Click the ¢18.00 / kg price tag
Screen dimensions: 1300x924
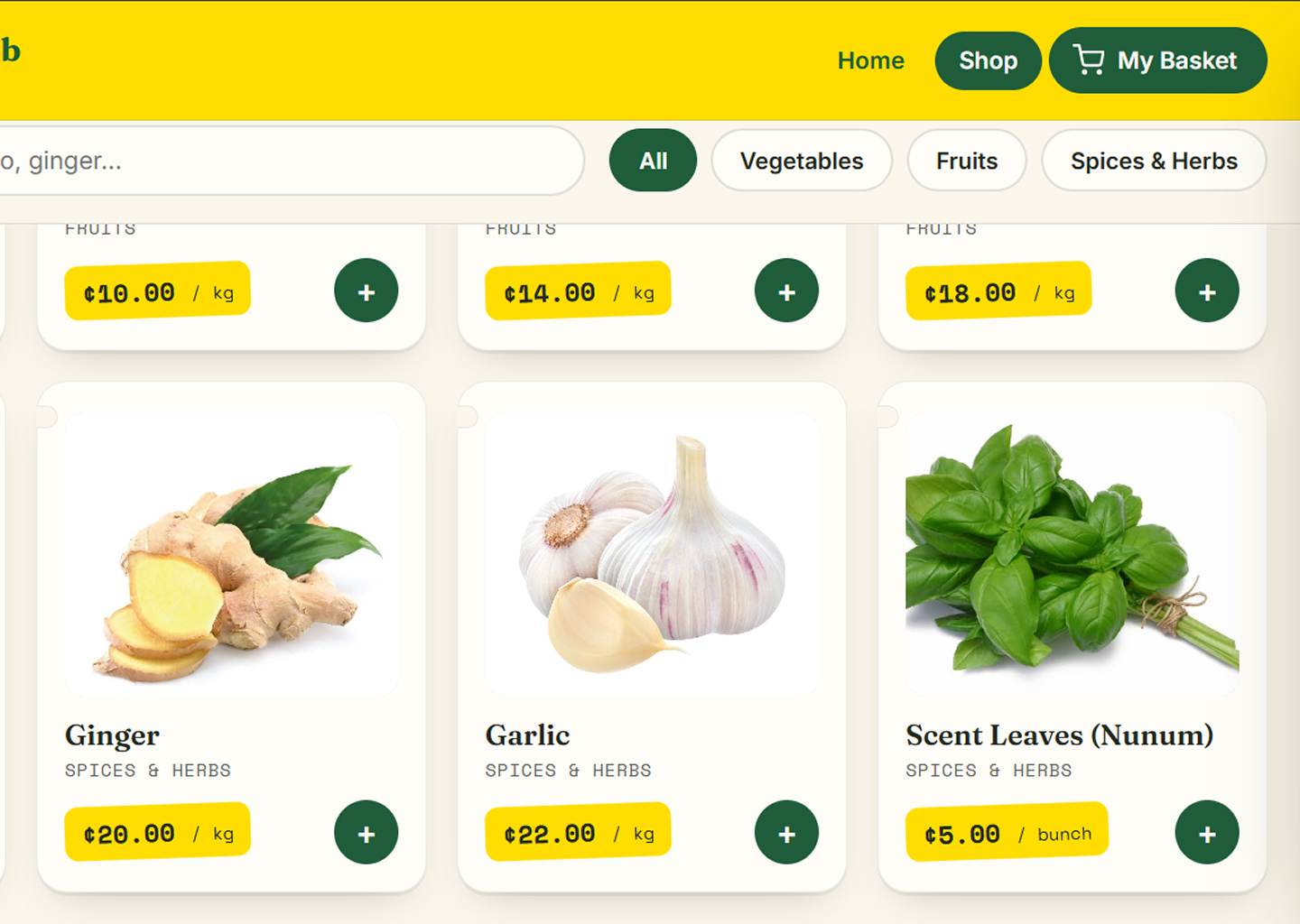998,291
